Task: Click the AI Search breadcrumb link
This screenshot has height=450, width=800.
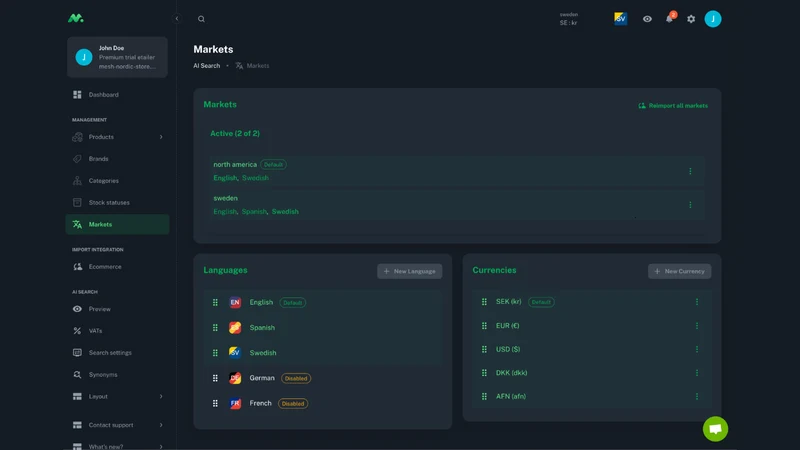Action: coord(207,66)
